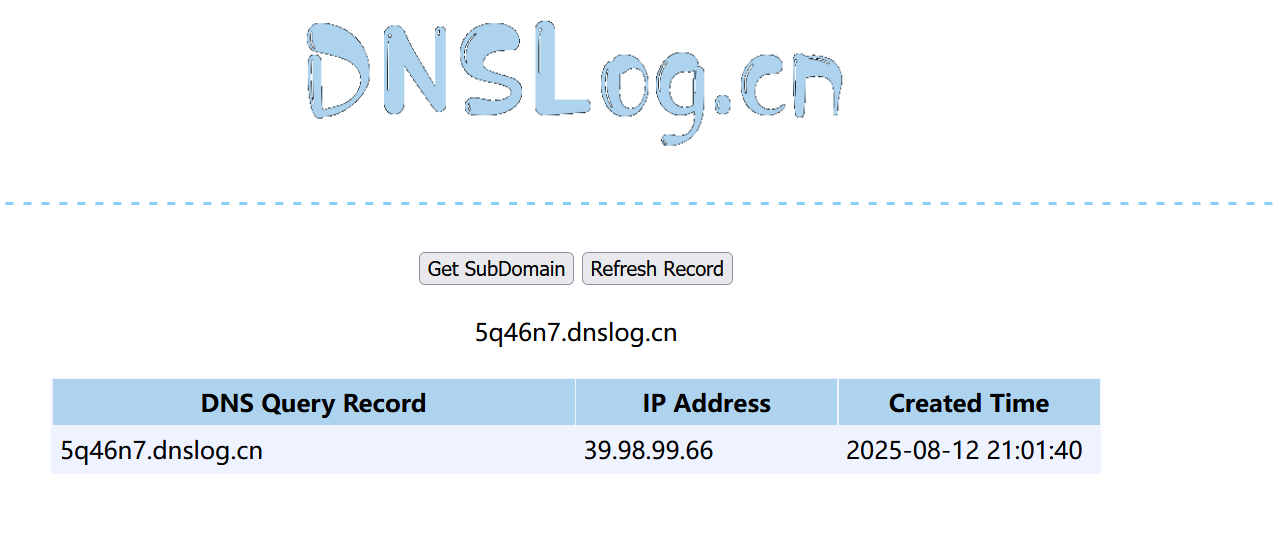Click the letter N in the logo
Image resolution: width=1279 pixels, height=545 pixels.
(x=416, y=70)
